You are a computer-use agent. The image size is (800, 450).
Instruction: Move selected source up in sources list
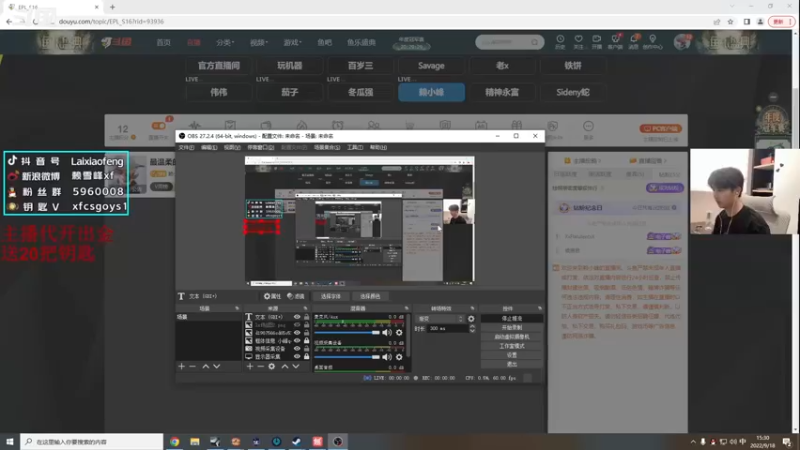(285, 366)
